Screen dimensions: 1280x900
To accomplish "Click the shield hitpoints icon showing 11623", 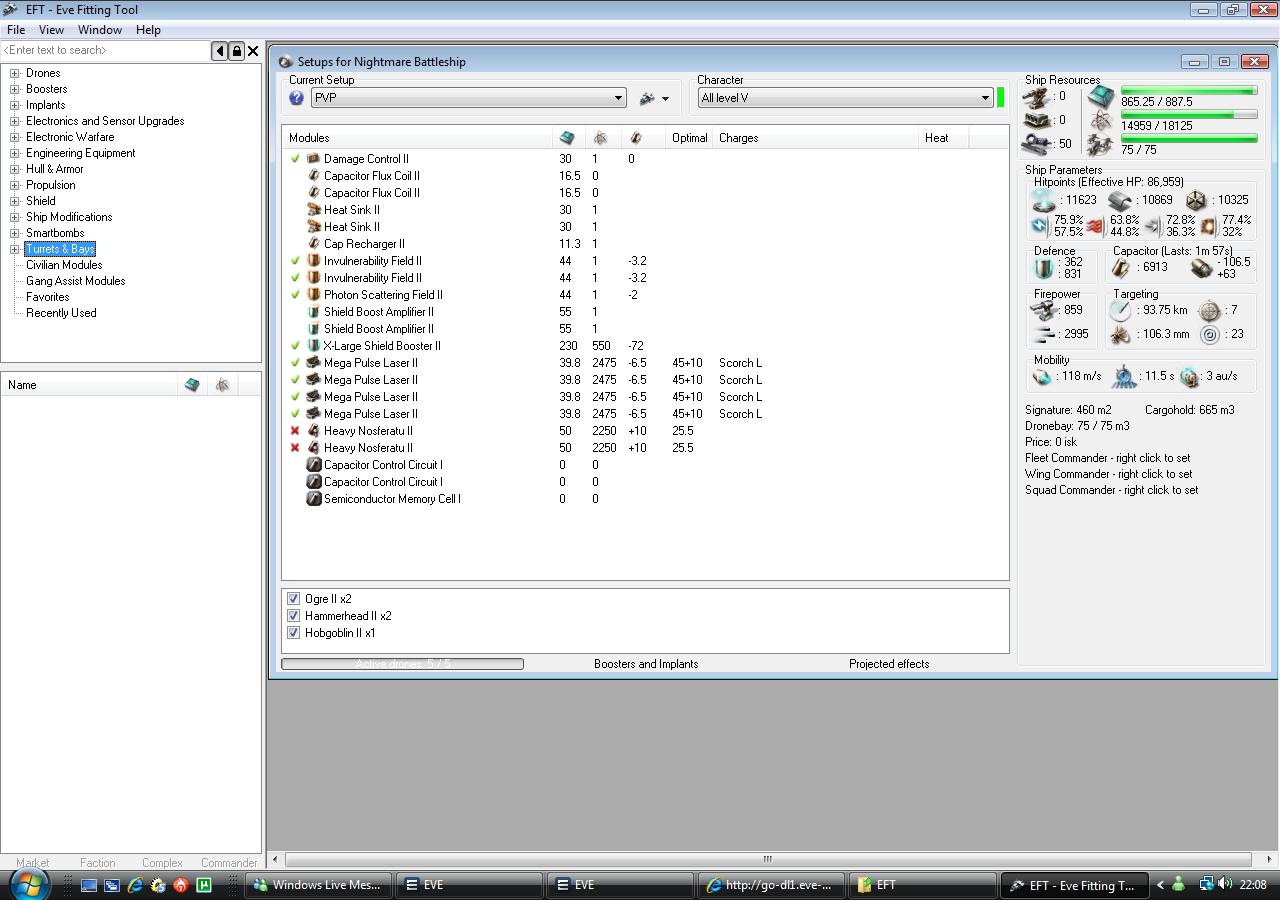I will [x=1044, y=200].
